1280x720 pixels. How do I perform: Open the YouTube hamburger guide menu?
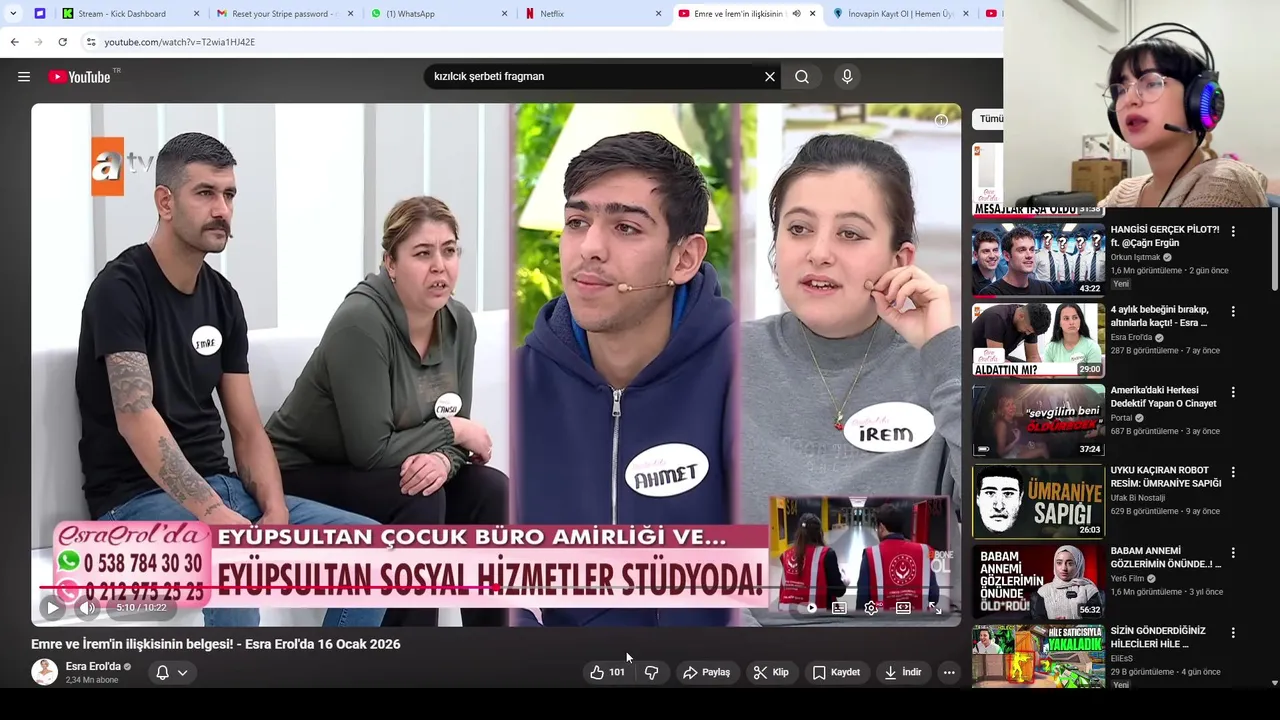pos(24,77)
